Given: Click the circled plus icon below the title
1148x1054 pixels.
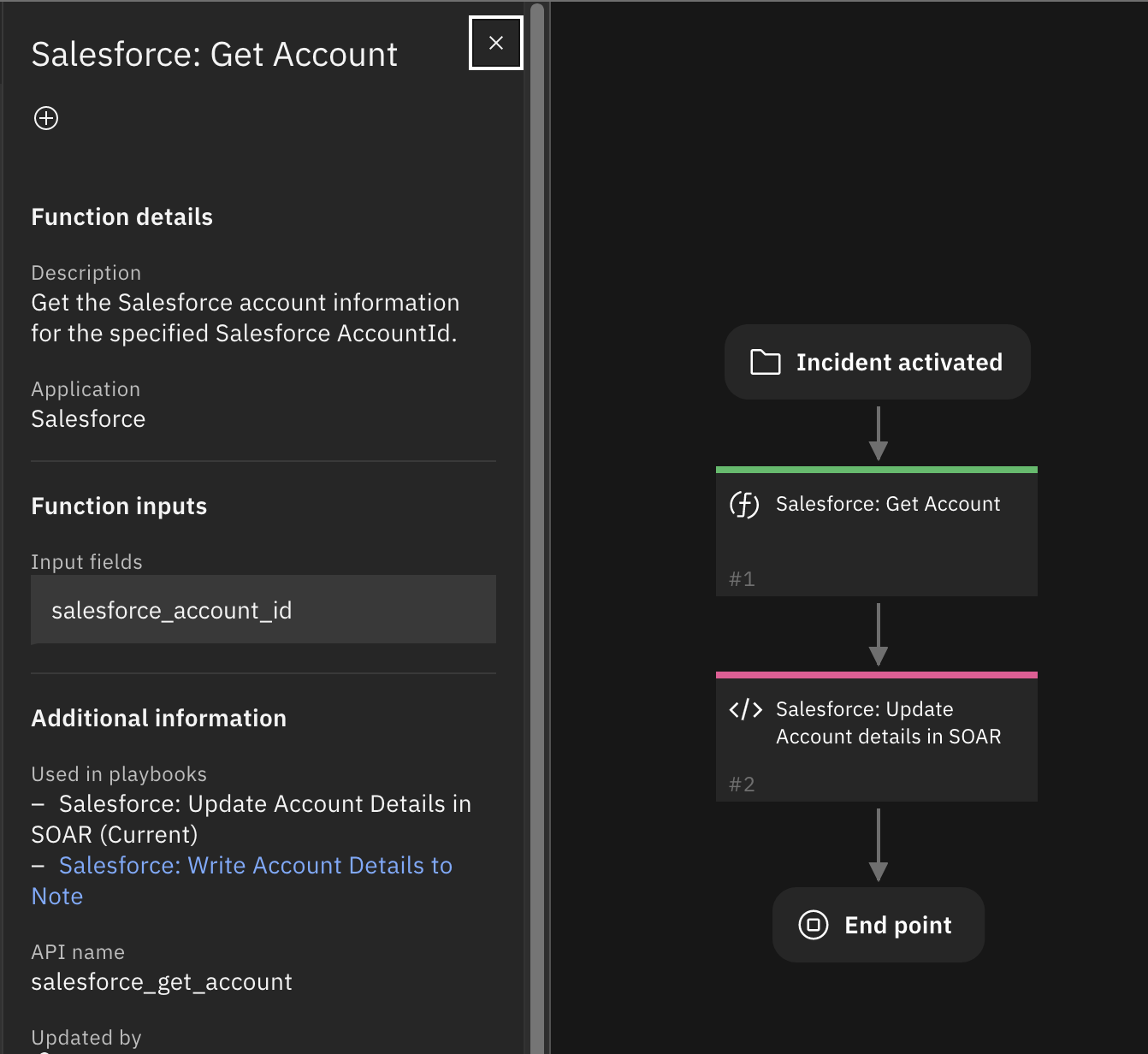Looking at the screenshot, I should pos(46,118).
